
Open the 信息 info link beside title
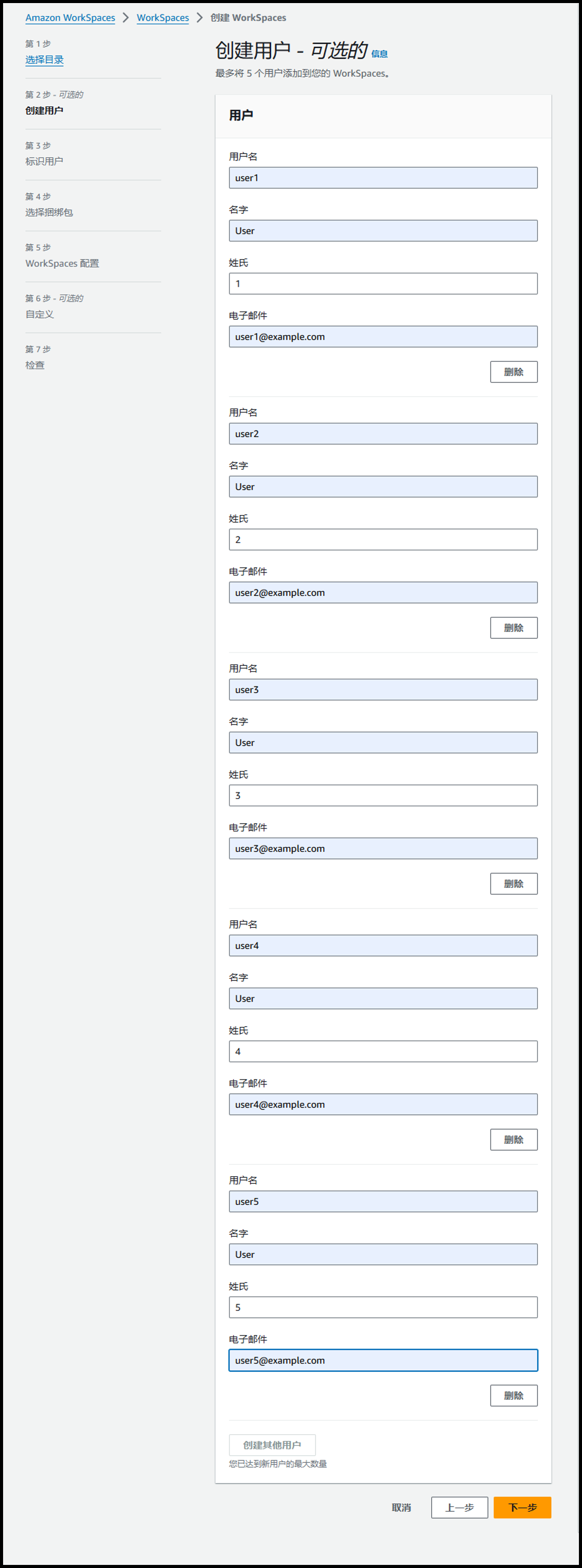pyautogui.click(x=379, y=54)
